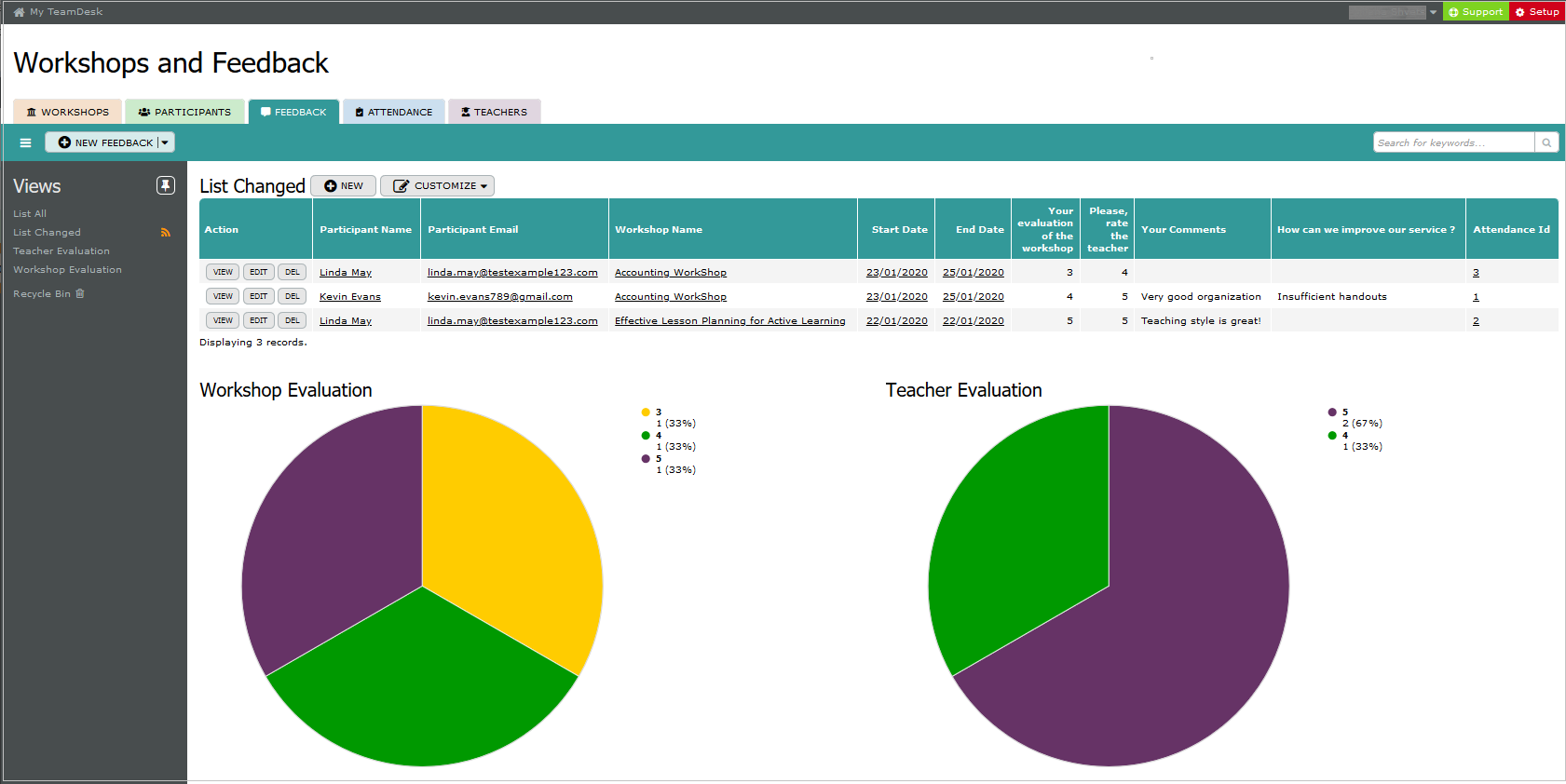Click the RSS feed icon beside List Changed
This screenshot has width=1566, height=784.
(x=166, y=233)
